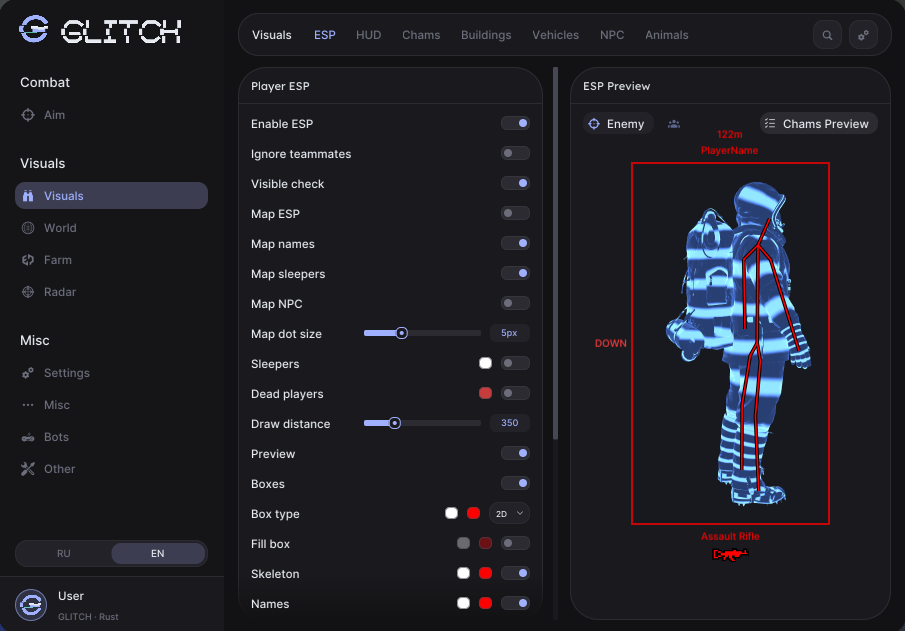The height and width of the screenshot is (631, 905).
Task: Open Names white color swatch
Action: pos(463,603)
